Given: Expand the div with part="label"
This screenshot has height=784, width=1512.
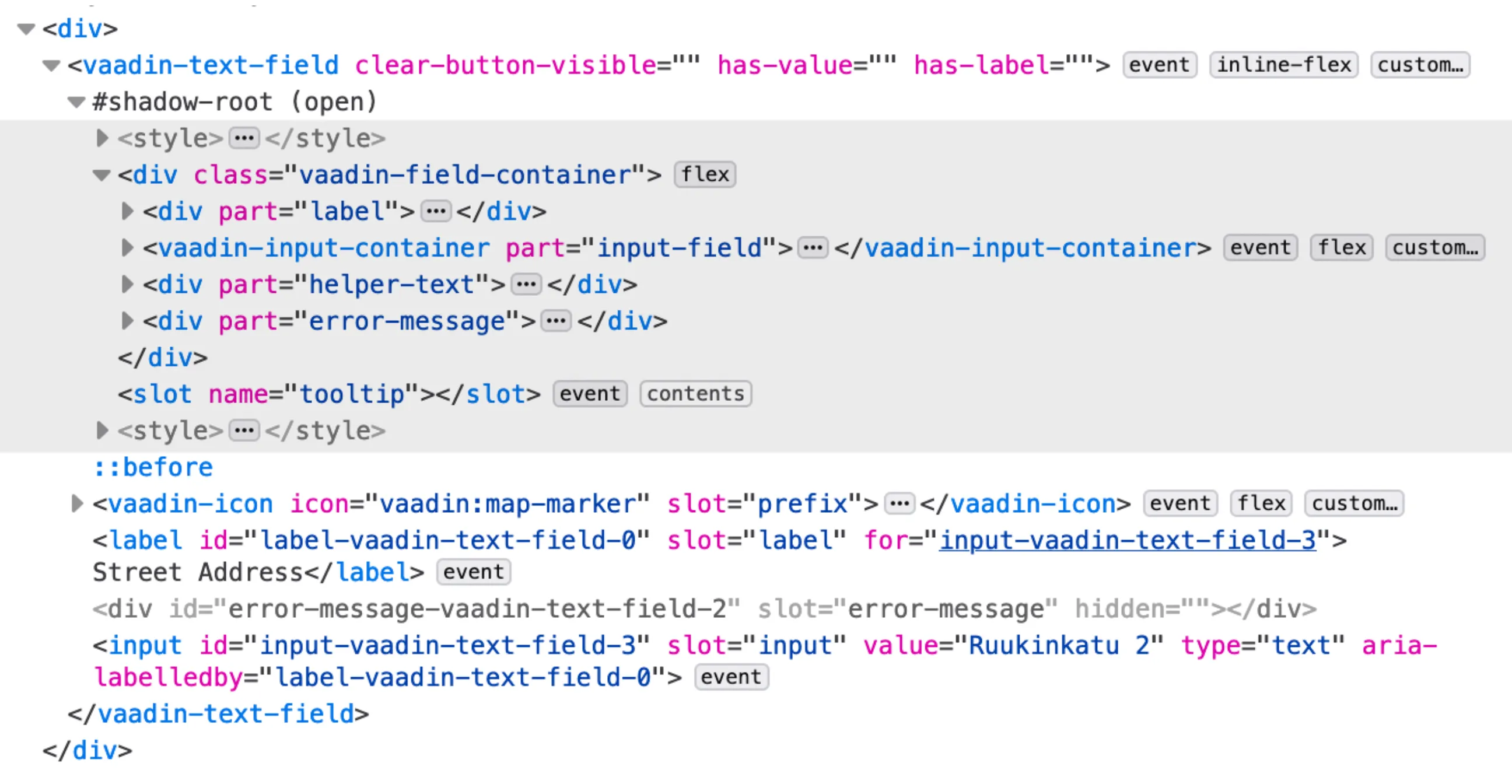Looking at the screenshot, I should click(127, 211).
